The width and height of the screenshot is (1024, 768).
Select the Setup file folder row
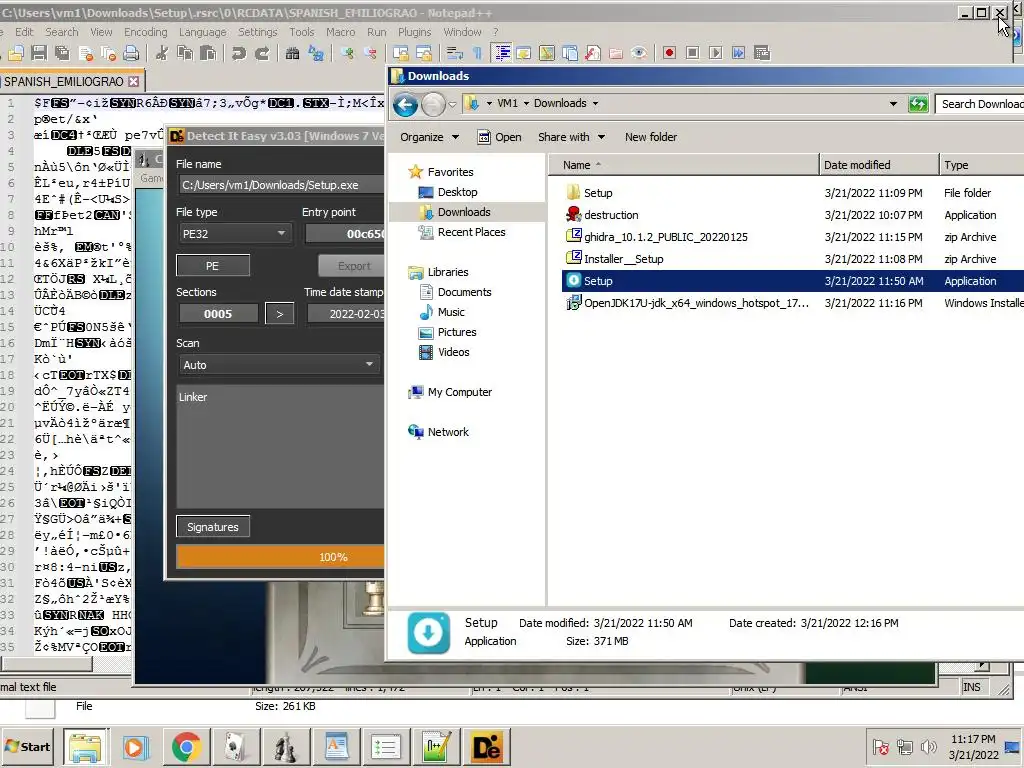[793, 193]
